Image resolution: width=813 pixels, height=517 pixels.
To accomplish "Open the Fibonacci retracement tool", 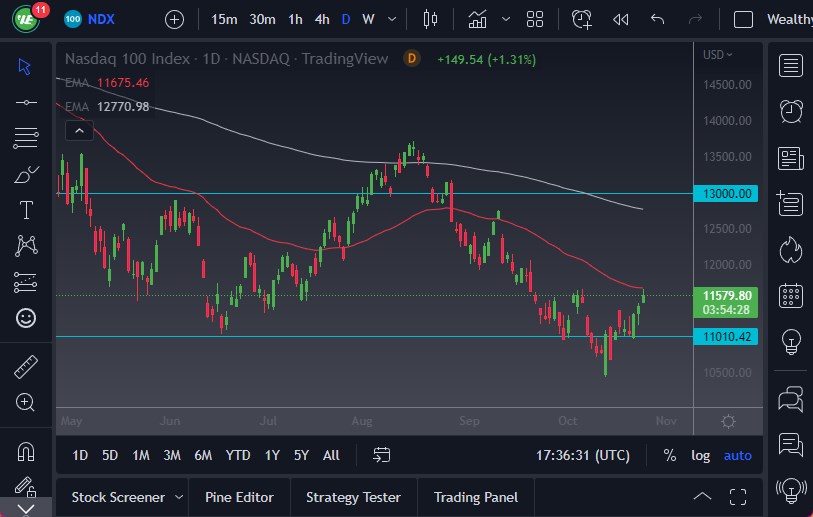I will pos(25,138).
